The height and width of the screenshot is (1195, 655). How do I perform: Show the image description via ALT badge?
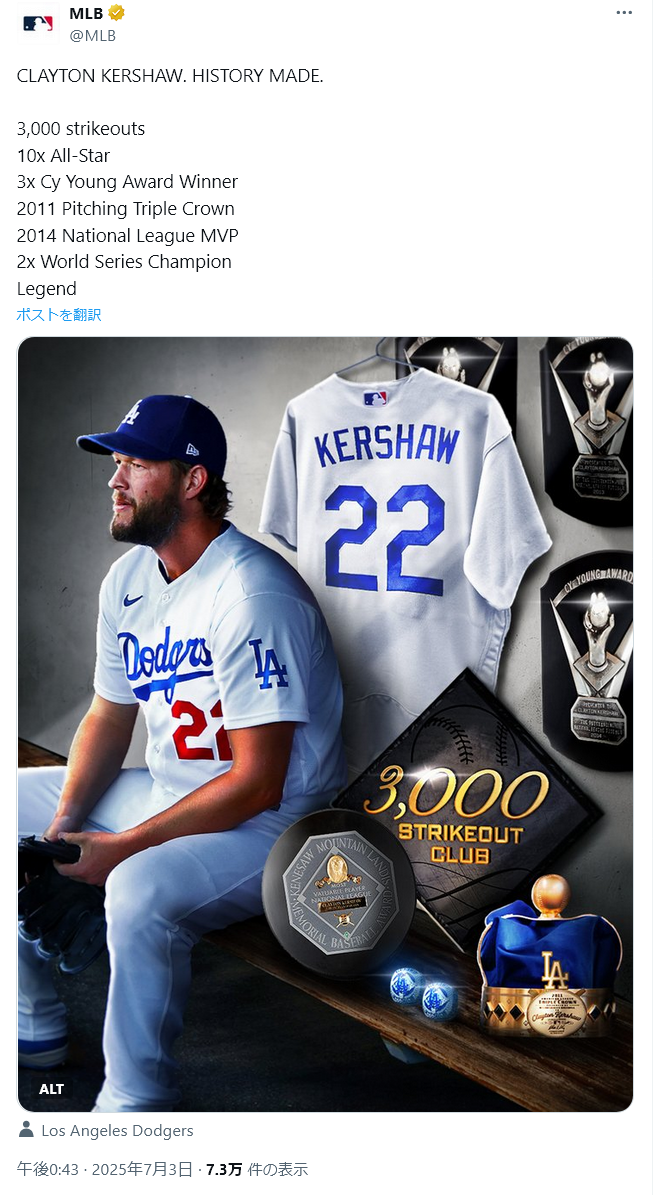[52, 1089]
